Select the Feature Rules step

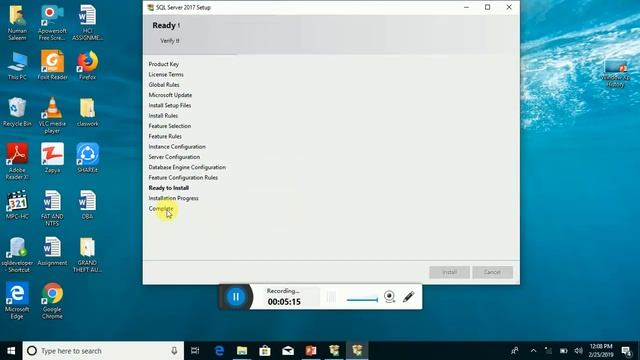(165, 136)
